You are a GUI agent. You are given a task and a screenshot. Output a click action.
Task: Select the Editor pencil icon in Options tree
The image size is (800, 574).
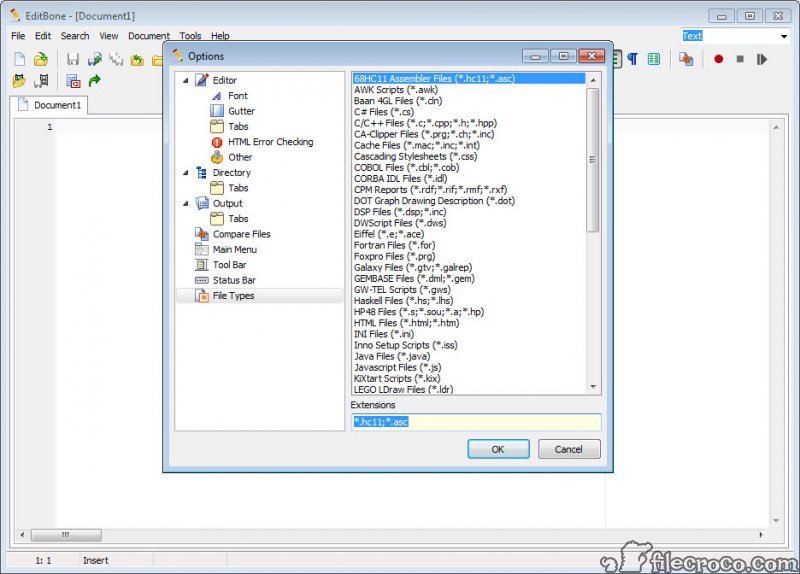click(202, 80)
